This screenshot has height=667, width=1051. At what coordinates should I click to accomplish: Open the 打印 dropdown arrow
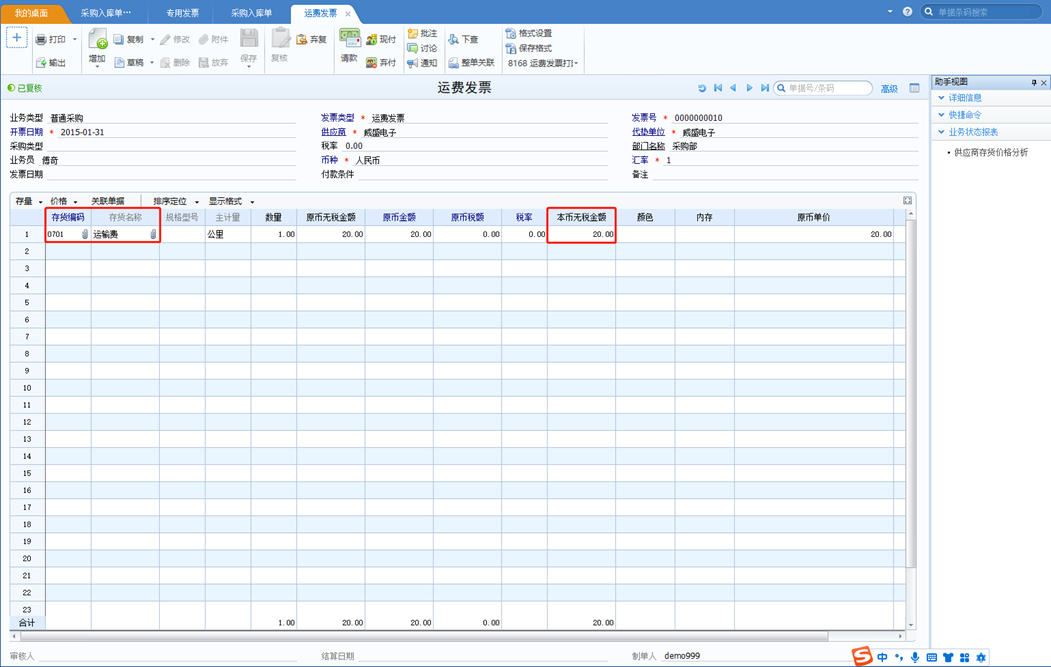(x=74, y=40)
